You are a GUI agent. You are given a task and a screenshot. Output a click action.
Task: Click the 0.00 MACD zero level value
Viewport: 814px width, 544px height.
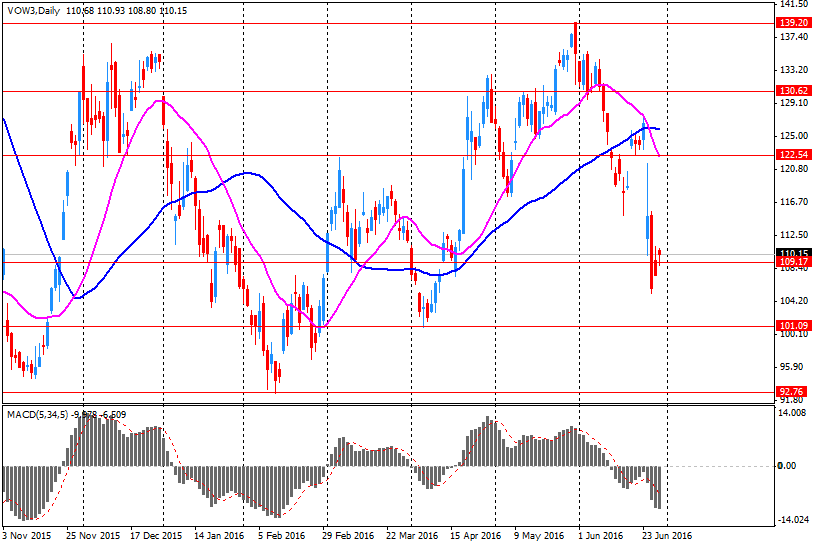[787, 466]
